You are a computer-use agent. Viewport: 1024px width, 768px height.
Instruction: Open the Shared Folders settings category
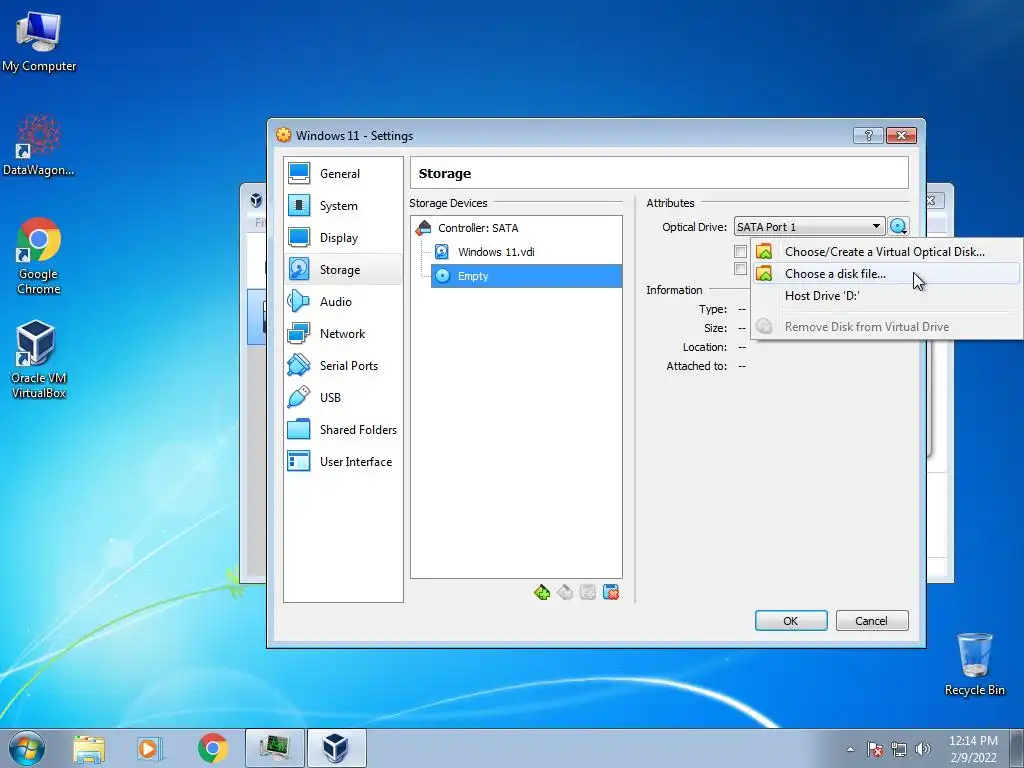(x=343, y=430)
